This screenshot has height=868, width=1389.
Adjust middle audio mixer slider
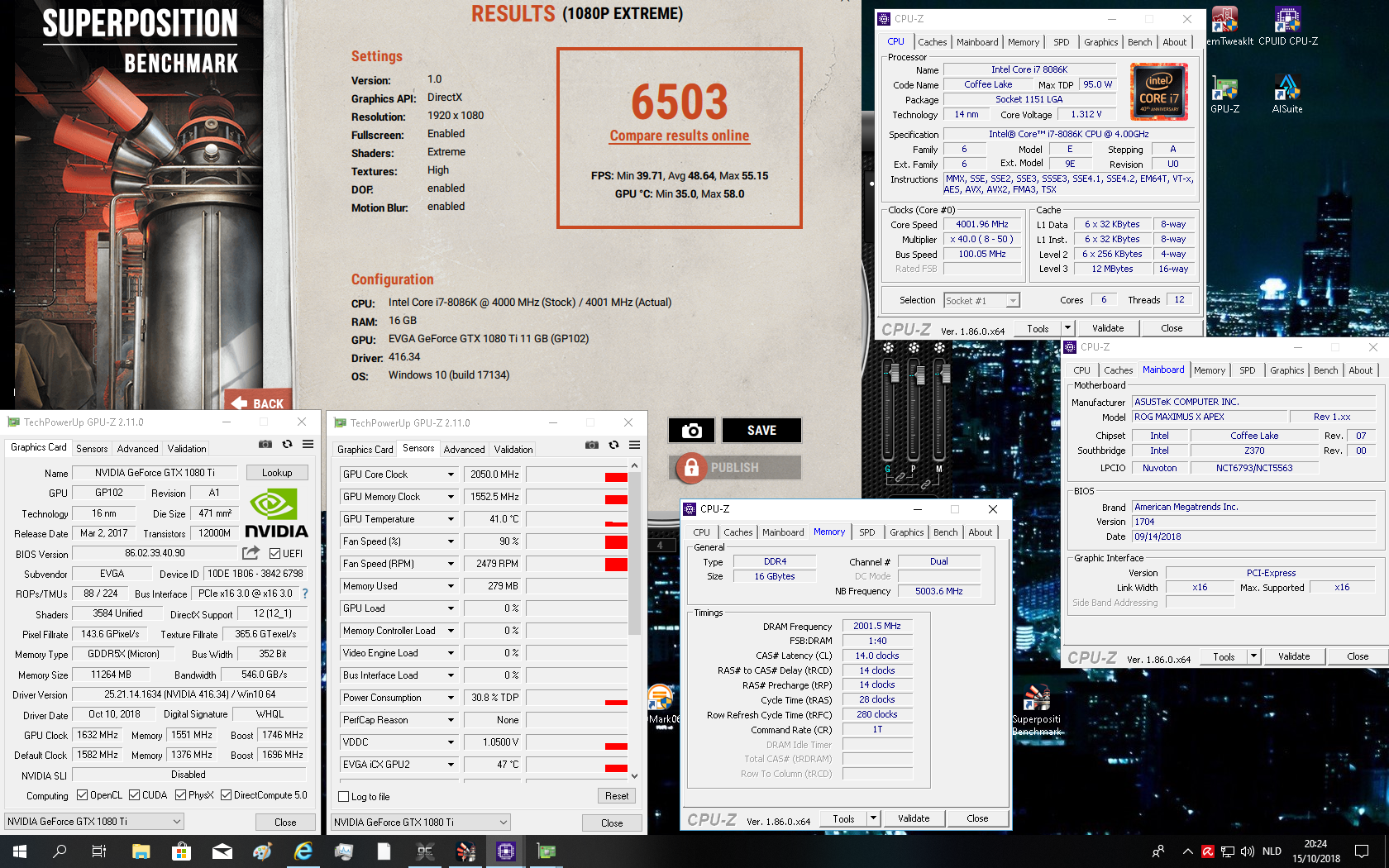tap(915, 376)
